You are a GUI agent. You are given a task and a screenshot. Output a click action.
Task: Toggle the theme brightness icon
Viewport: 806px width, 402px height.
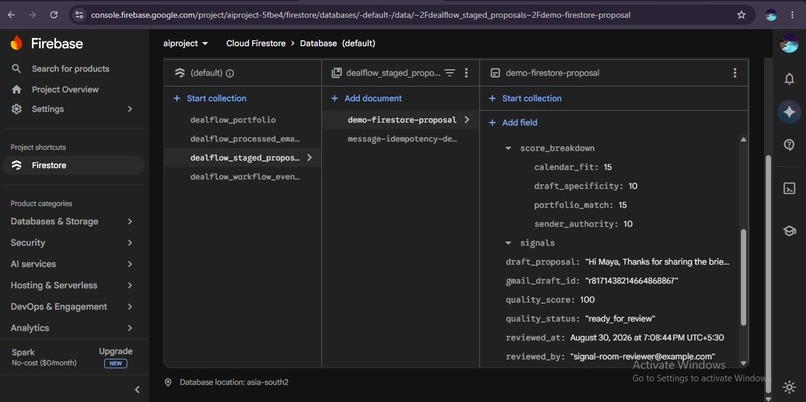click(789, 387)
